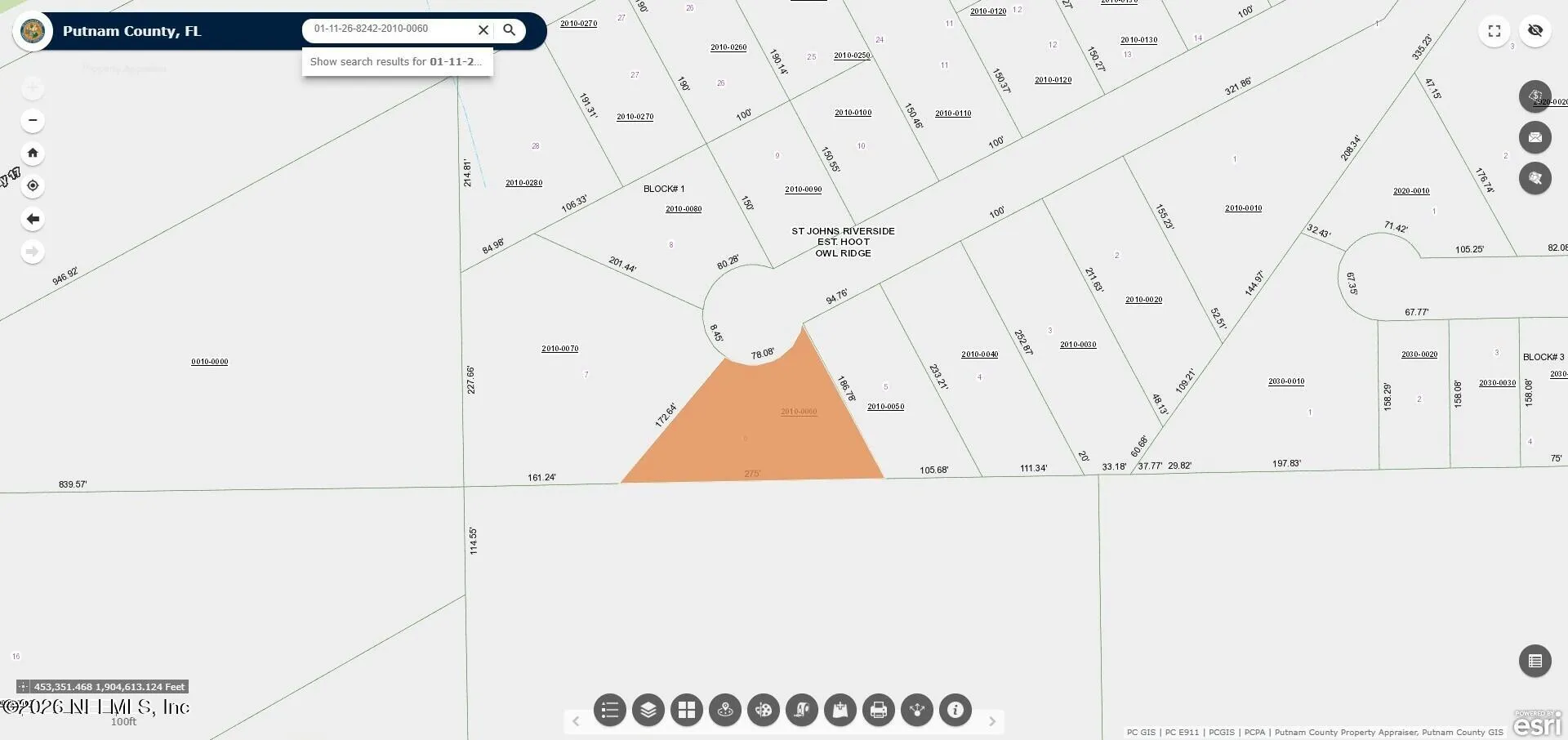Image resolution: width=1568 pixels, height=740 pixels.
Task: Click parcel label 2030-0020
Action: click(x=1419, y=354)
